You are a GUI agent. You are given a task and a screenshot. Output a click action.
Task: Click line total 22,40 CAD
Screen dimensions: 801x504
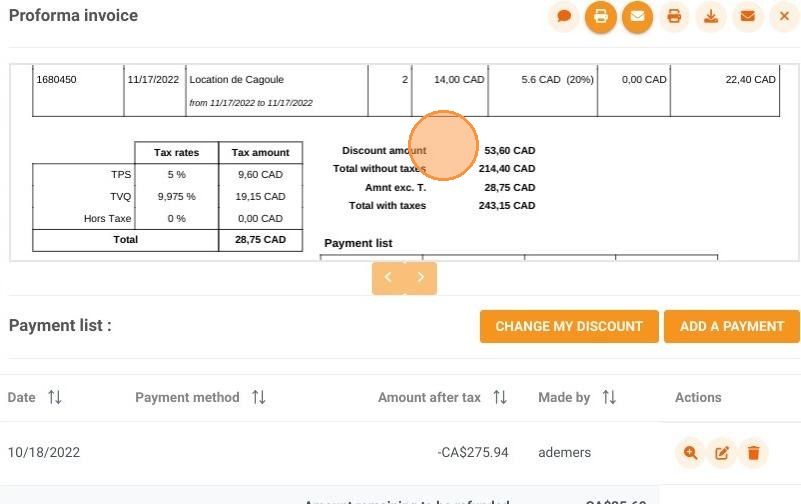[750, 80]
